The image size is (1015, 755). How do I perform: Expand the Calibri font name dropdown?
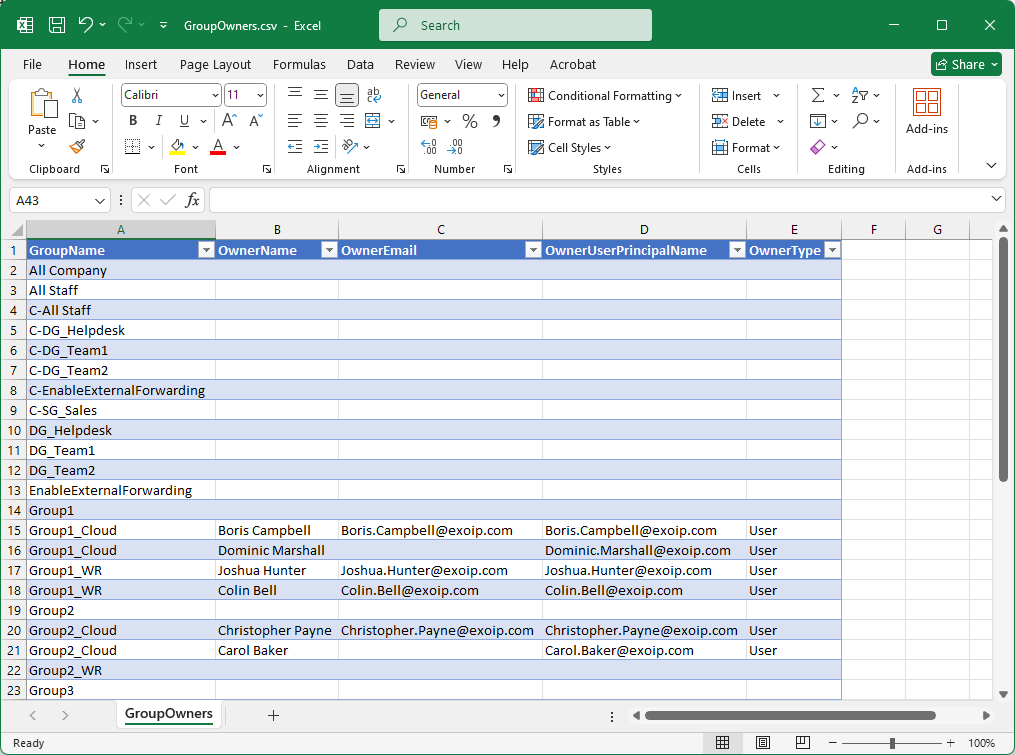(215, 95)
